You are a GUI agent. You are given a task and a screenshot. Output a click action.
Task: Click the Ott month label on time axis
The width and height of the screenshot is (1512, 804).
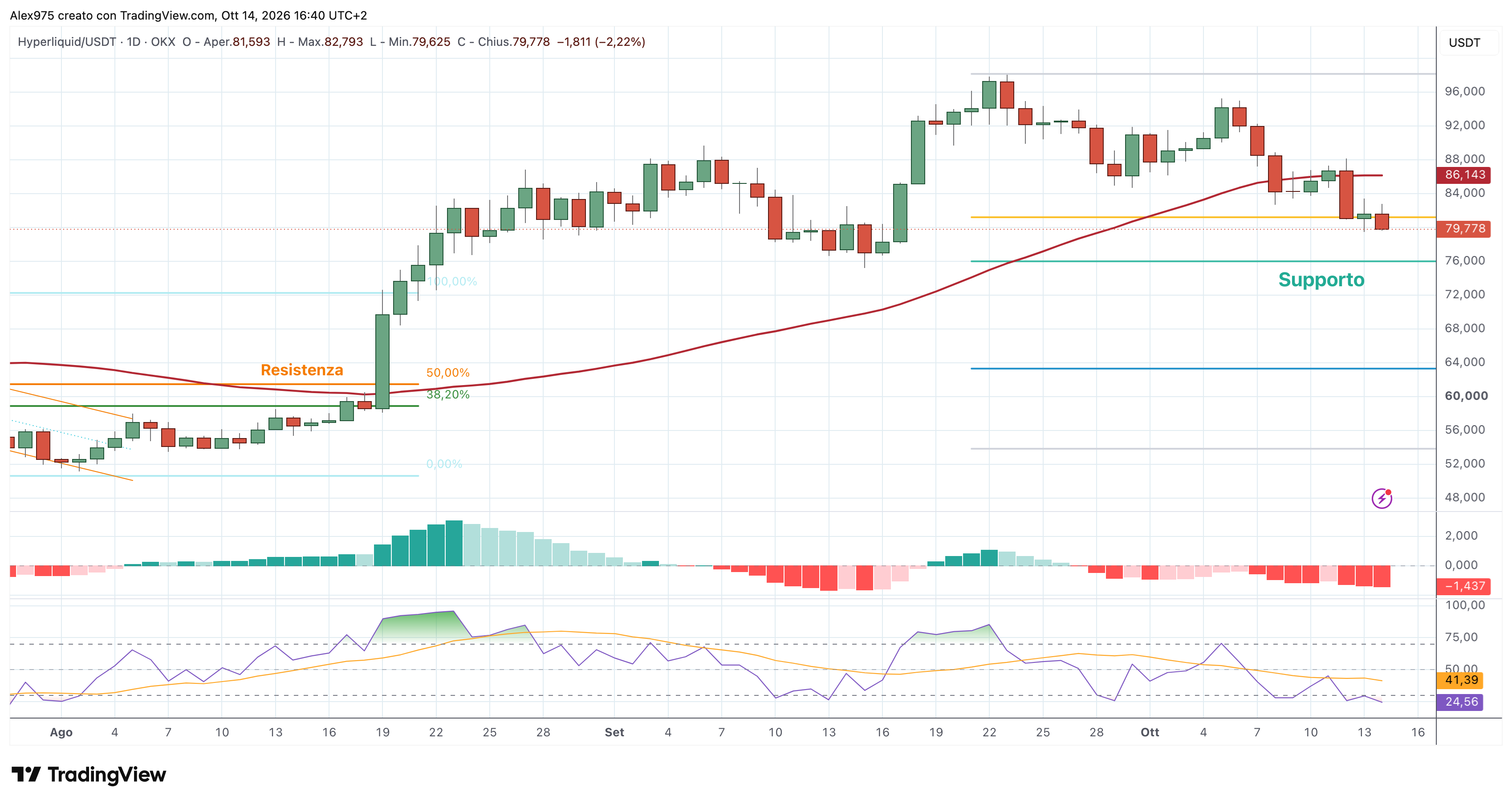(x=1149, y=732)
